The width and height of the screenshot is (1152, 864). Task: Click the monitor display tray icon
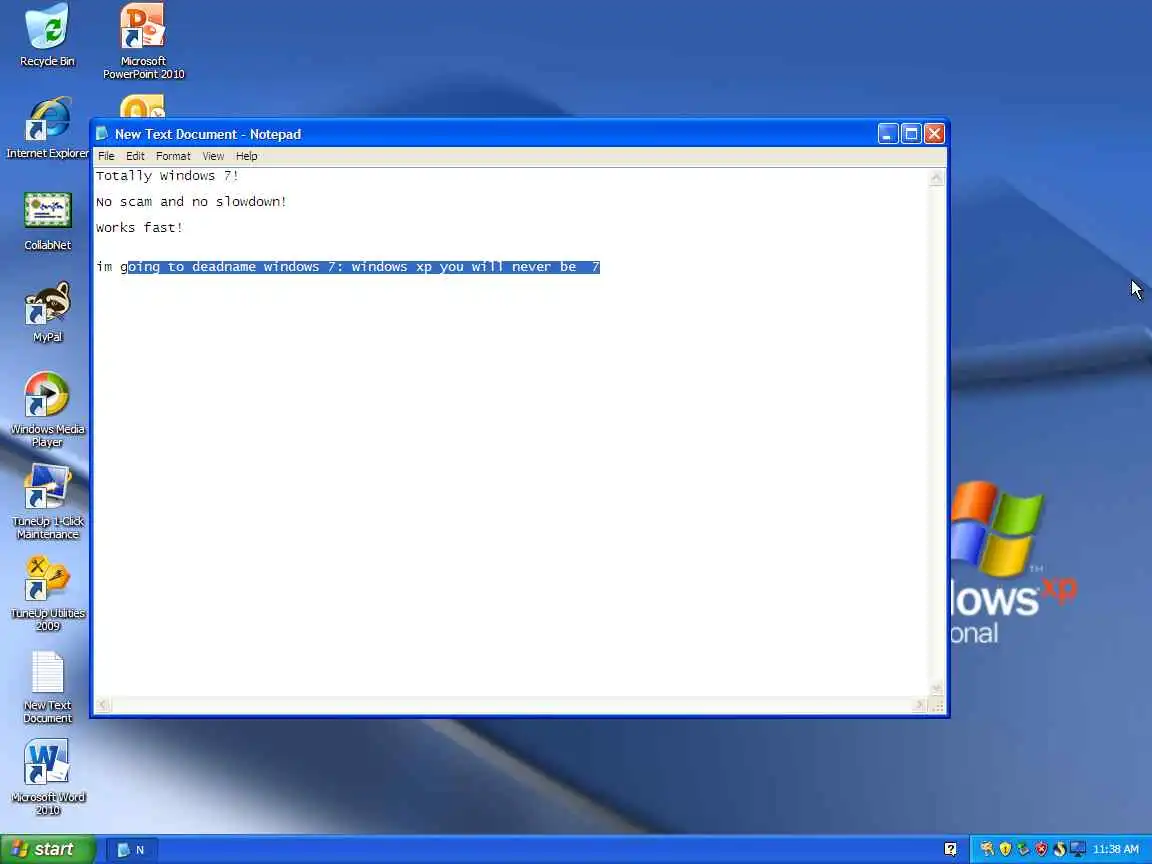click(x=1078, y=849)
